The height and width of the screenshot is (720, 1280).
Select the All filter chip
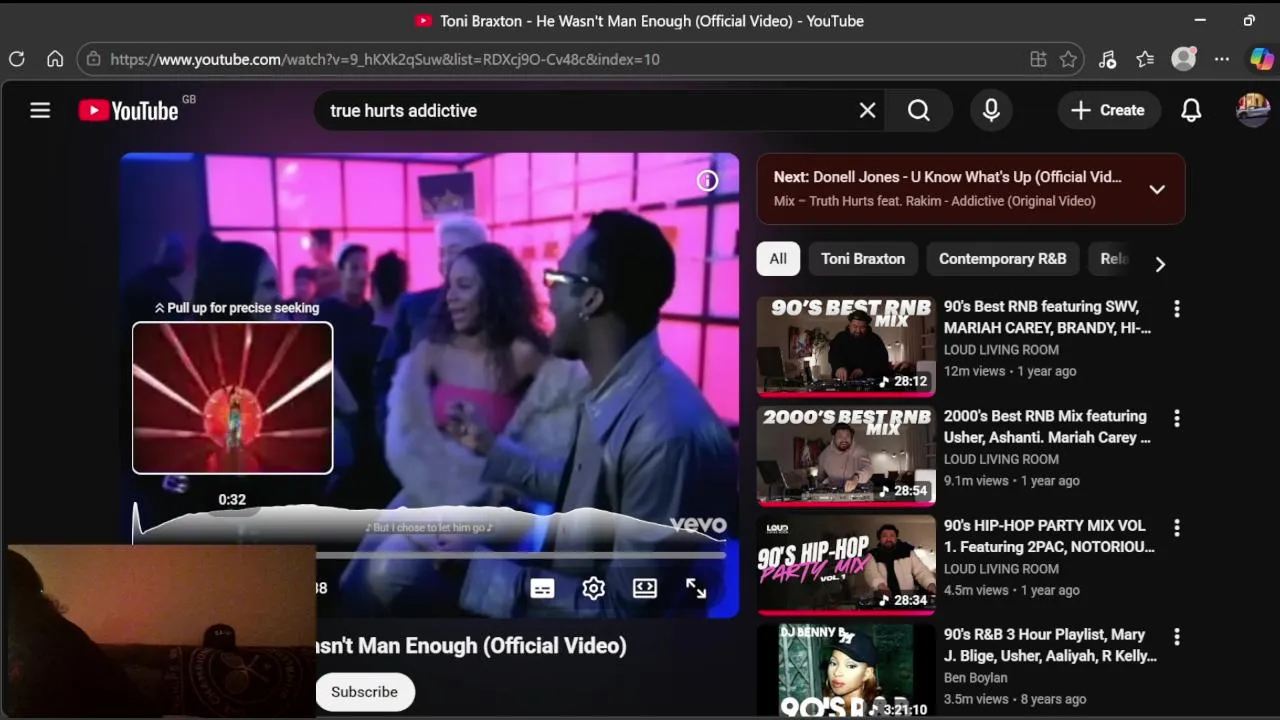[778, 259]
